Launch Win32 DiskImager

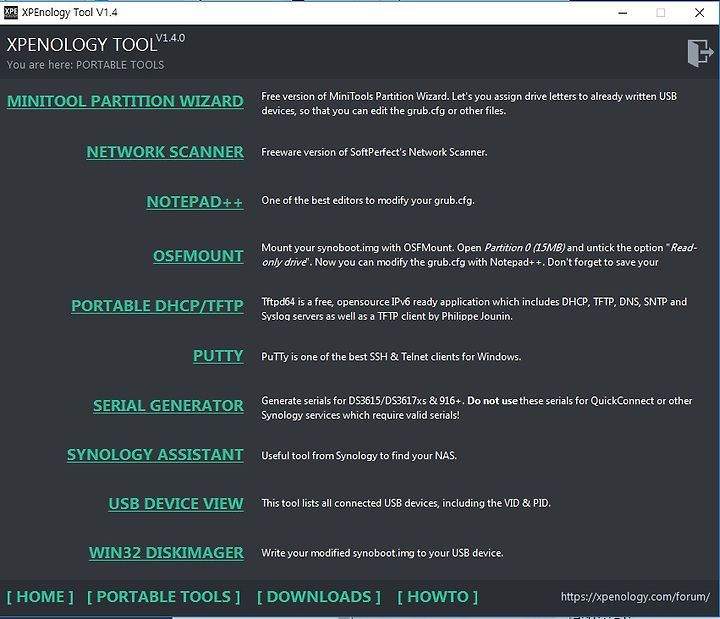166,552
